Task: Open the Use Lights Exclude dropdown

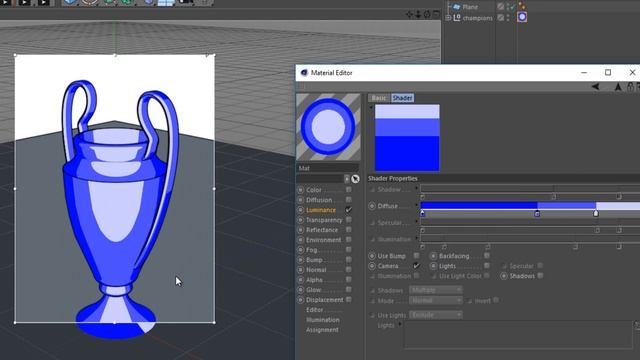Action: click(x=436, y=315)
